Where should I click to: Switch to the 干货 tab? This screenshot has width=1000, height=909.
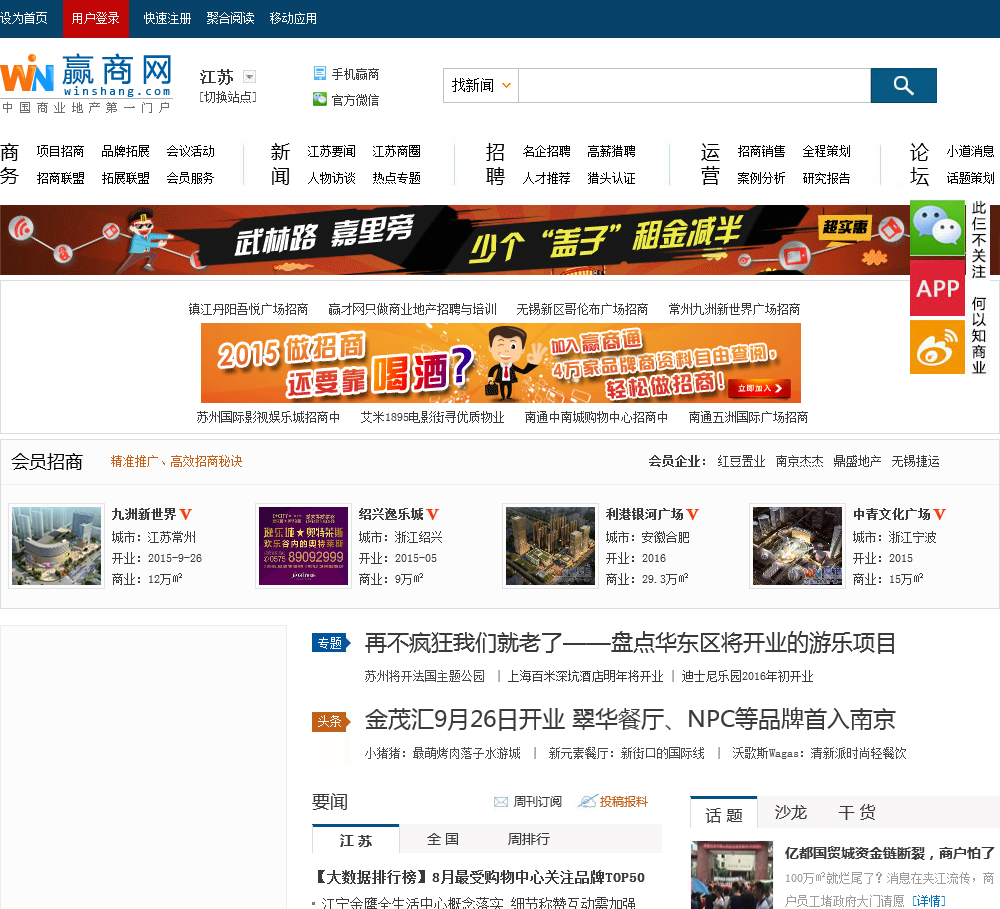point(857,813)
